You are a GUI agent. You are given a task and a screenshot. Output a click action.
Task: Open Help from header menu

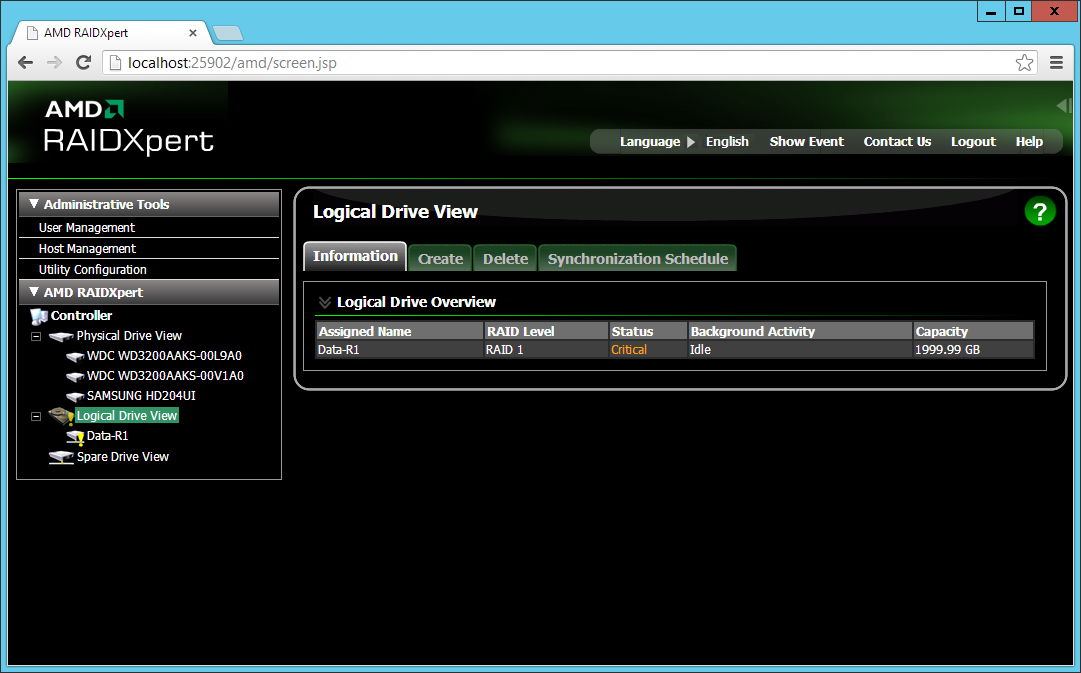tap(1029, 141)
